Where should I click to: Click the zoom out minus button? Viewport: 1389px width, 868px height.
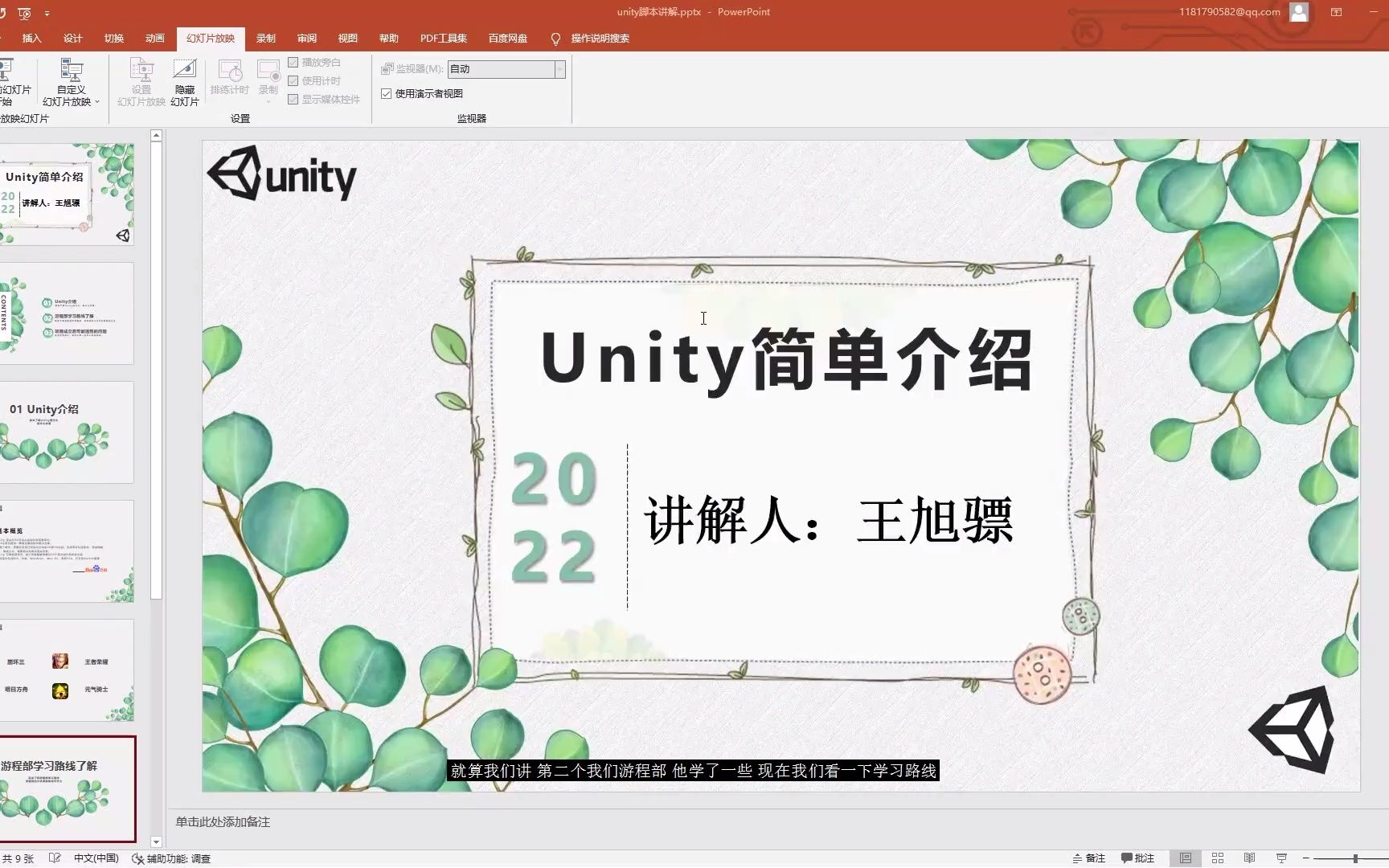pyautogui.click(x=1306, y=858)
